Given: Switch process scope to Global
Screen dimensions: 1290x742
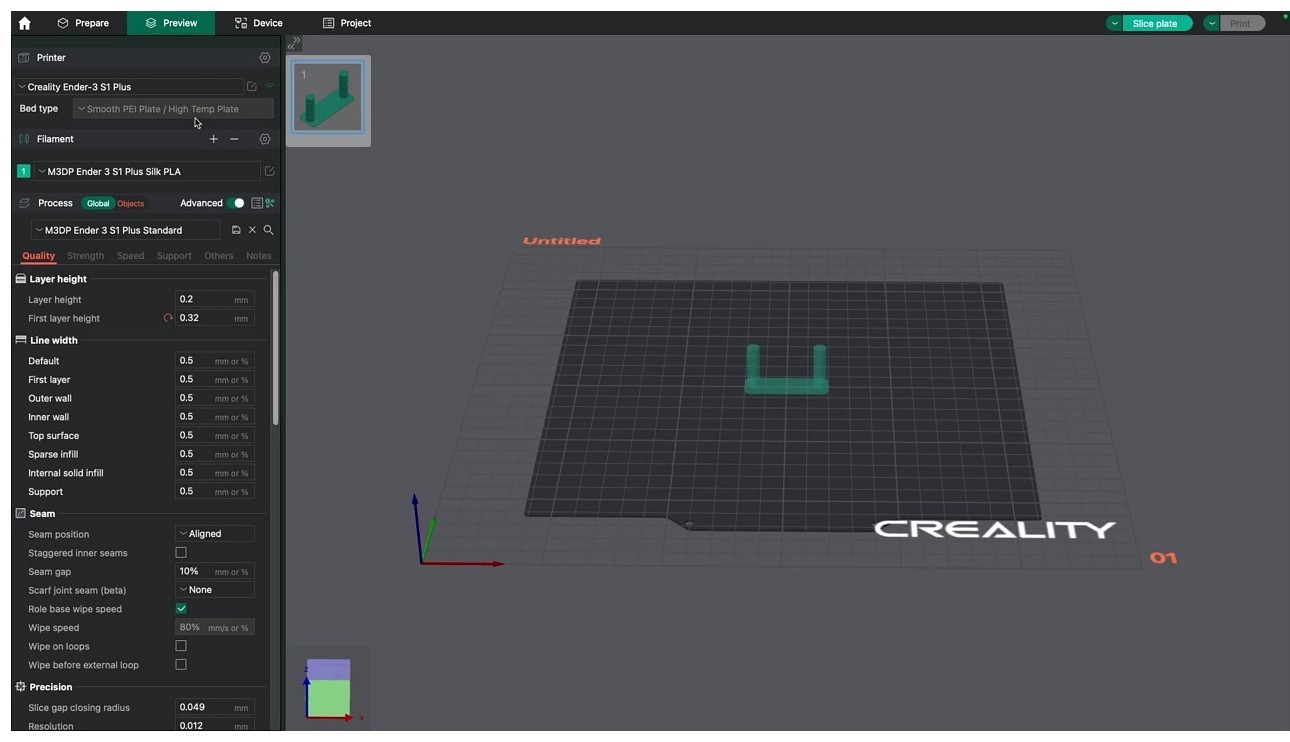Looking at the screenshot, I should pyautogui.click(x=98, y=203).
